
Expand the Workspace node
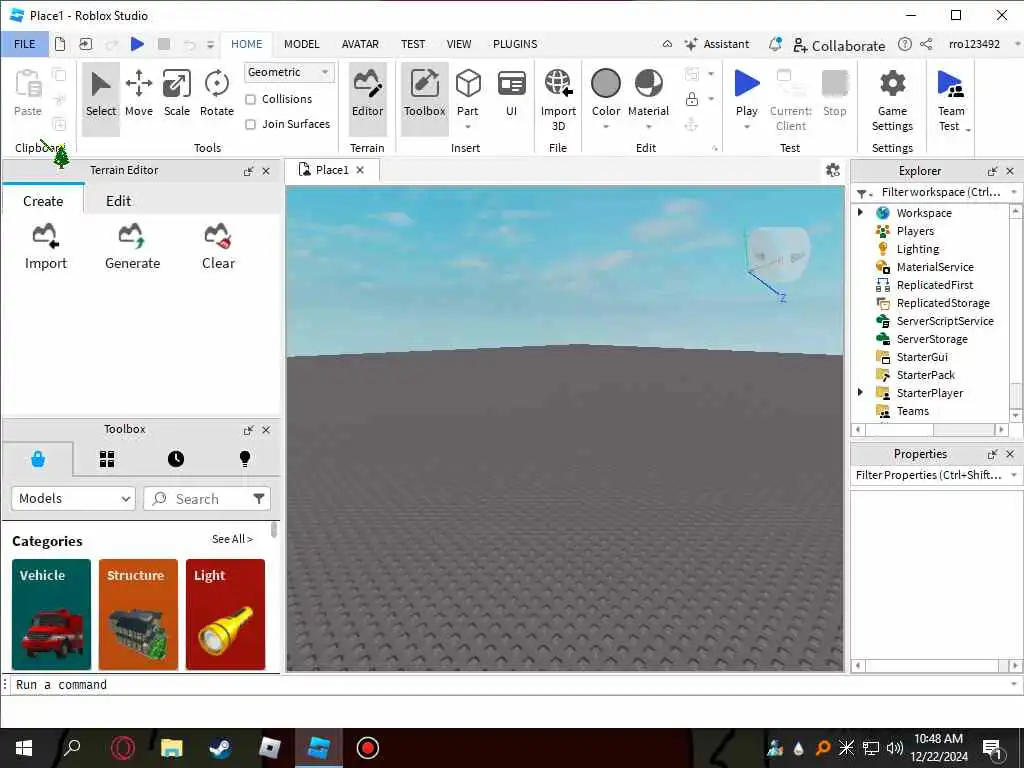click(860, 212)
